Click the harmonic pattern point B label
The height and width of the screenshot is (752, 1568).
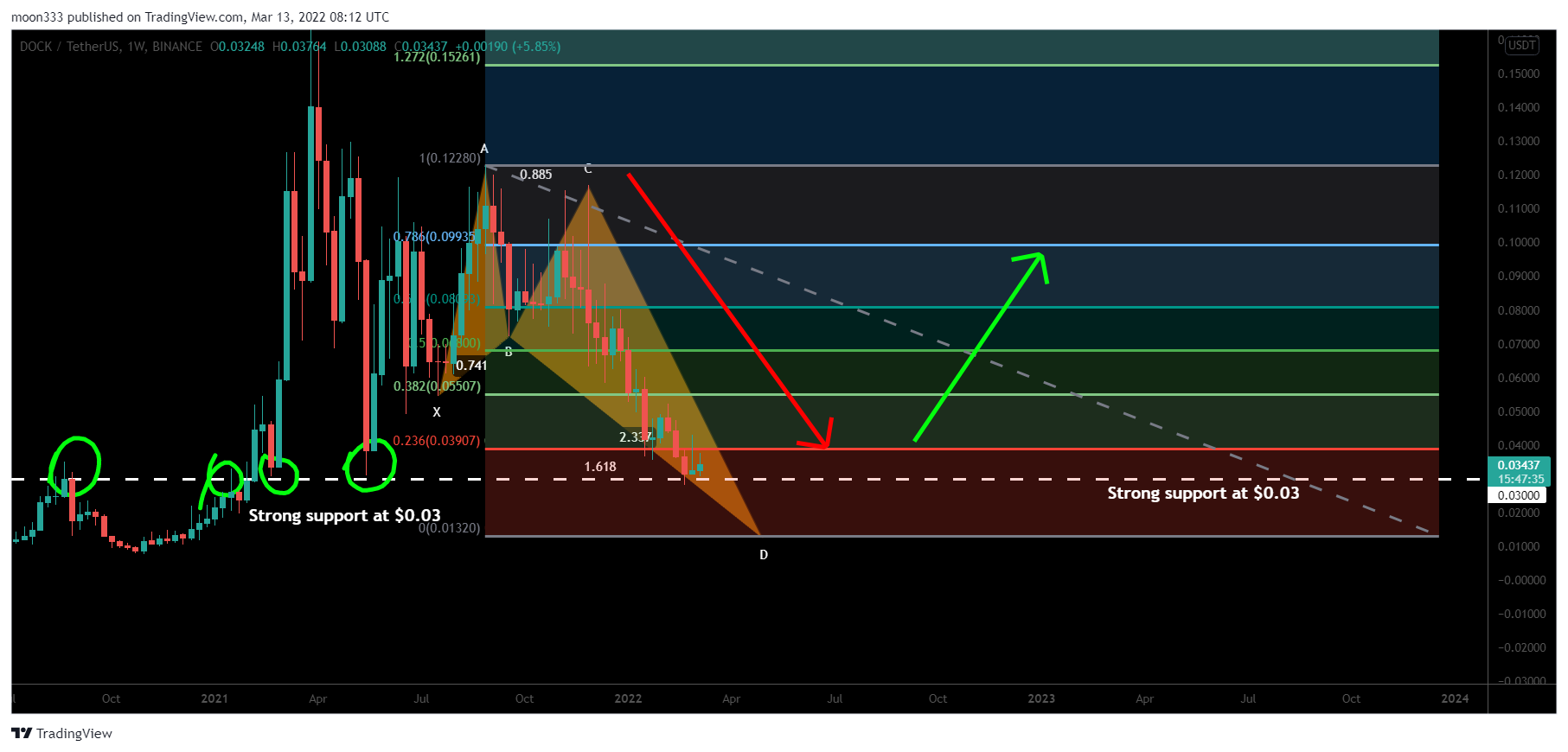[509, 352]
